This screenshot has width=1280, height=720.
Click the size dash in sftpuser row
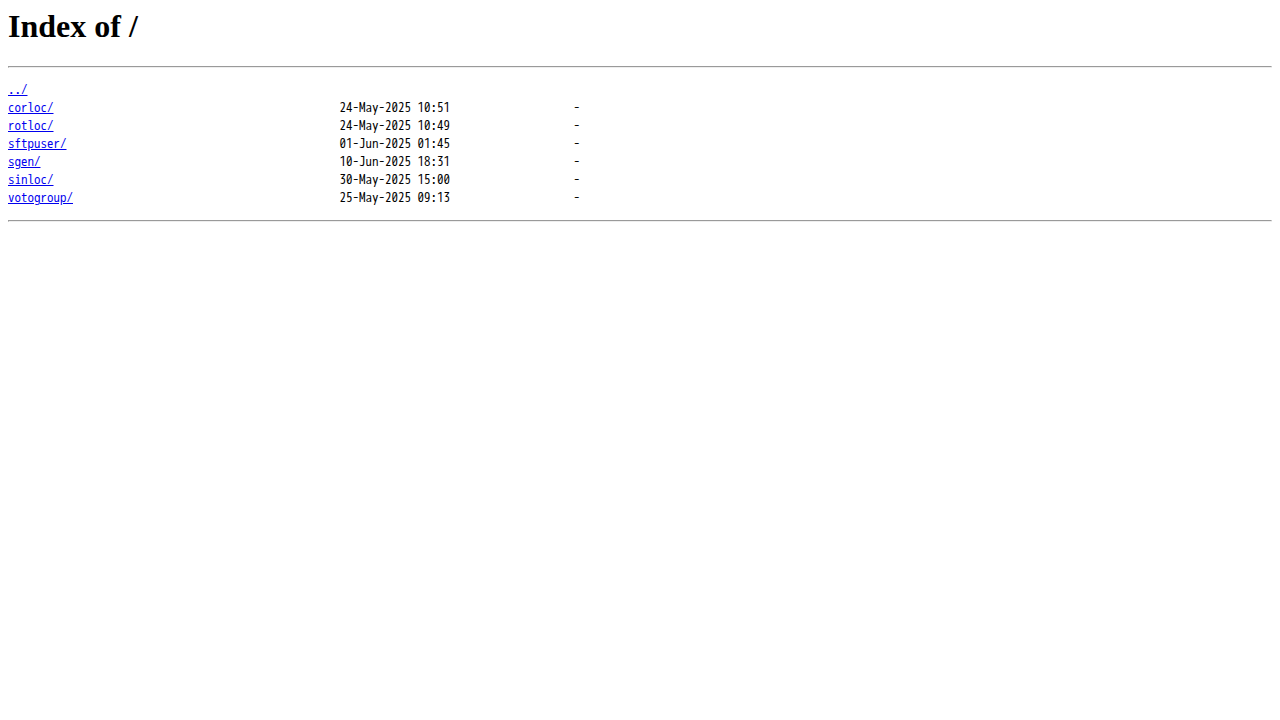pyautogui.click(x=577, y=144)
